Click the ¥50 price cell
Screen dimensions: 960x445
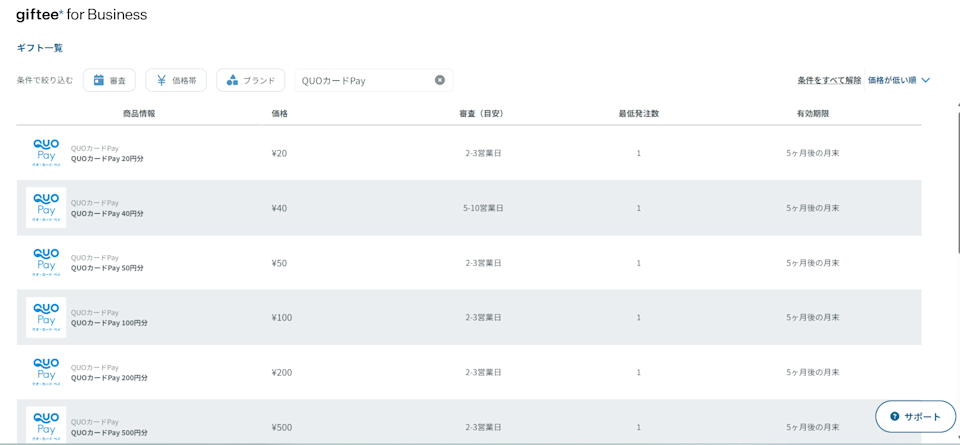click(x=279, y=263)
